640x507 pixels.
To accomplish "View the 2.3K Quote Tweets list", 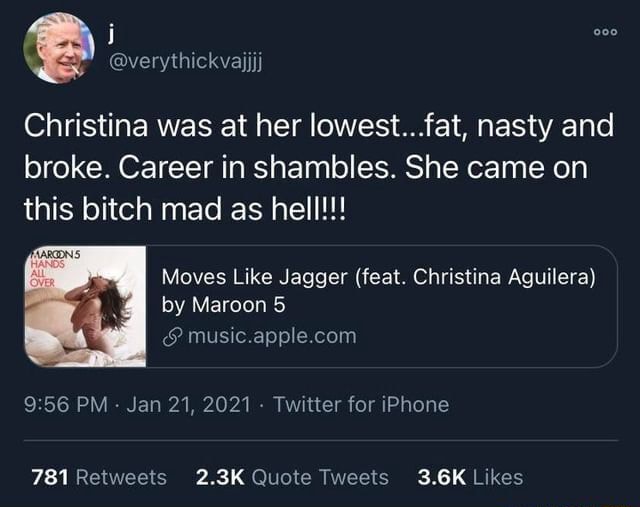I will click(x=287, y=477).
